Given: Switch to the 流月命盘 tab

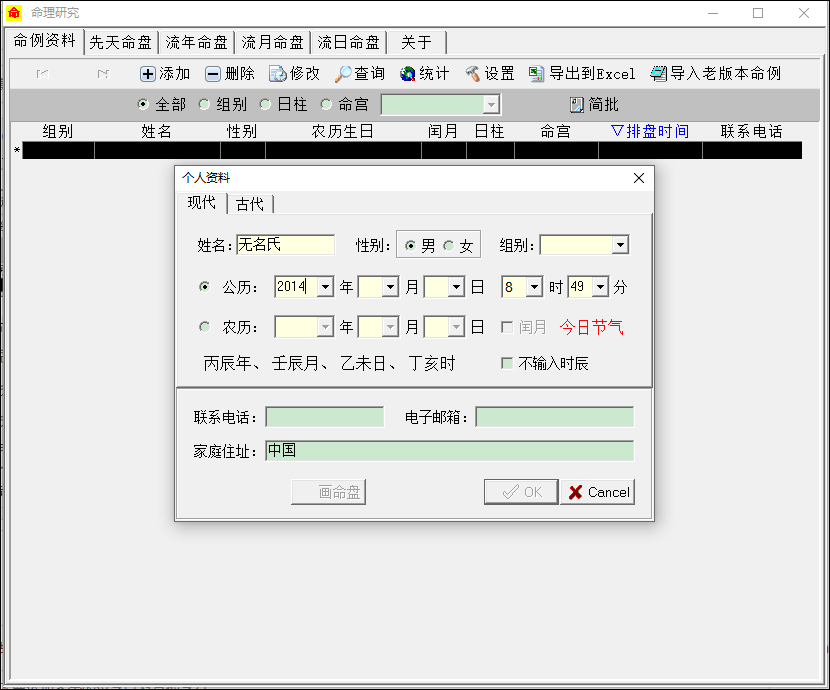Looking at the screenshot, I should coord(273,42).
